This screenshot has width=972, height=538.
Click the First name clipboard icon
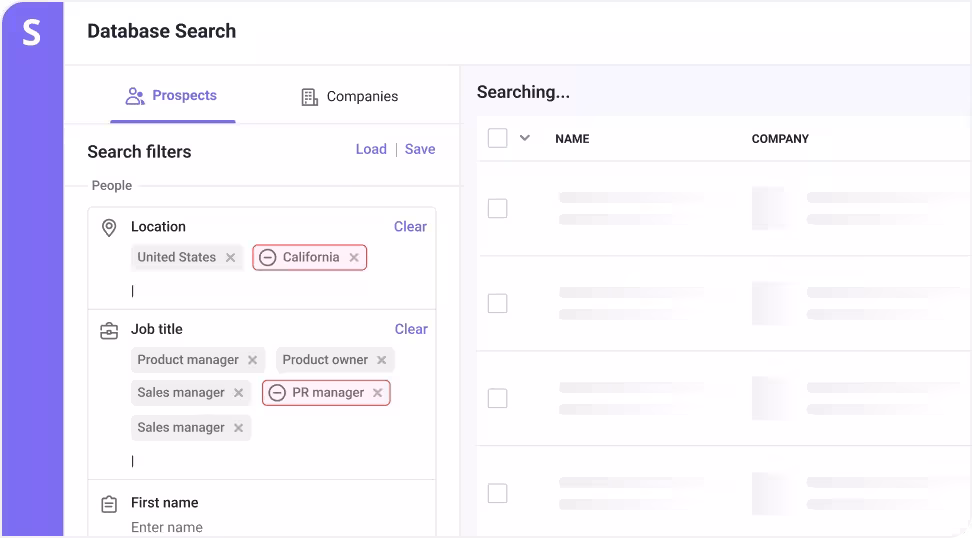(109, 504)
